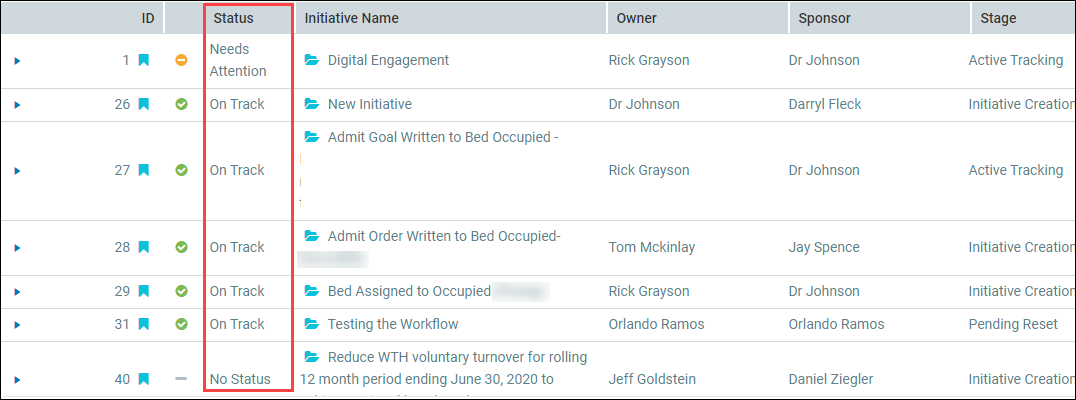Screen dimensions: 1076x400
Task: Click the bookmark icon beside ID 27
Action: tap(143, 170)
